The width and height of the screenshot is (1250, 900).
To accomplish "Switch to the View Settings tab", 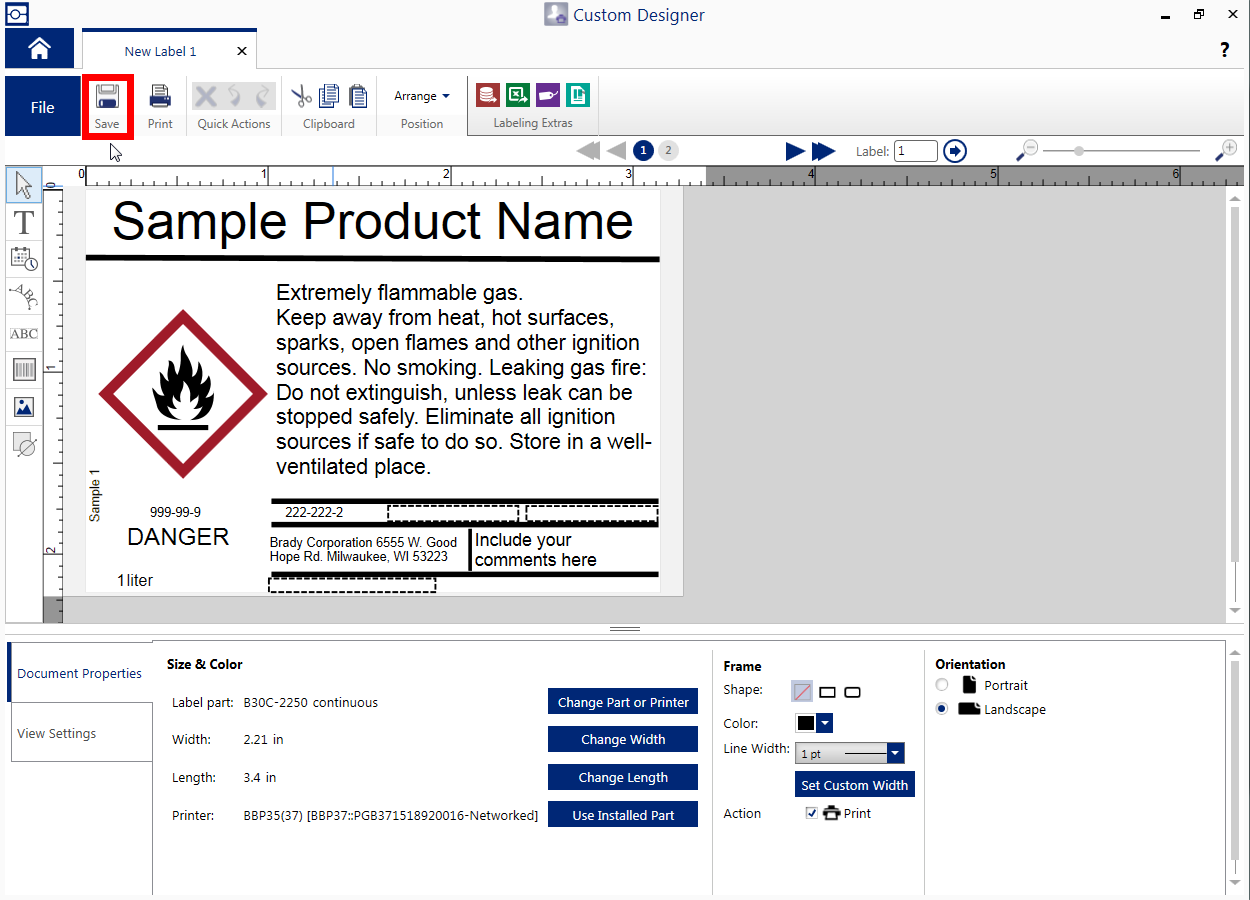I will (57, 733).
